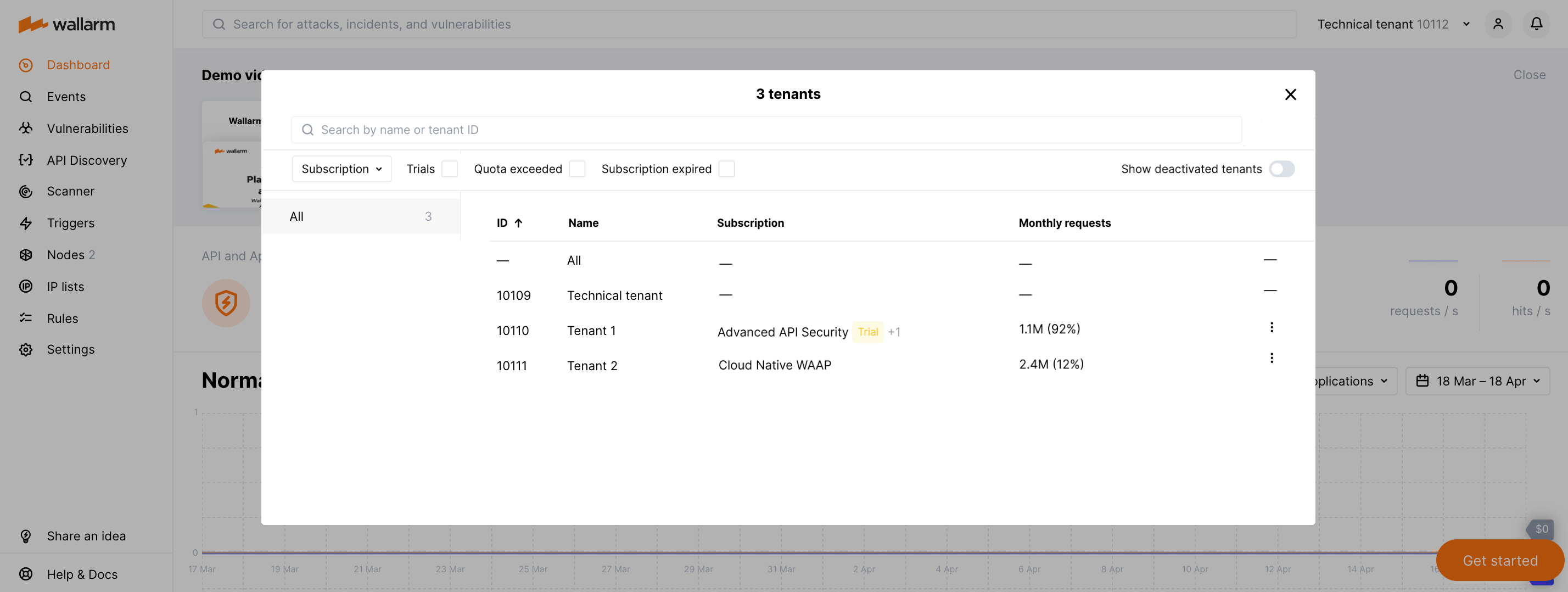Open the IP lists section
Viewport: 1568px width, 592px height.
[66, 286]
